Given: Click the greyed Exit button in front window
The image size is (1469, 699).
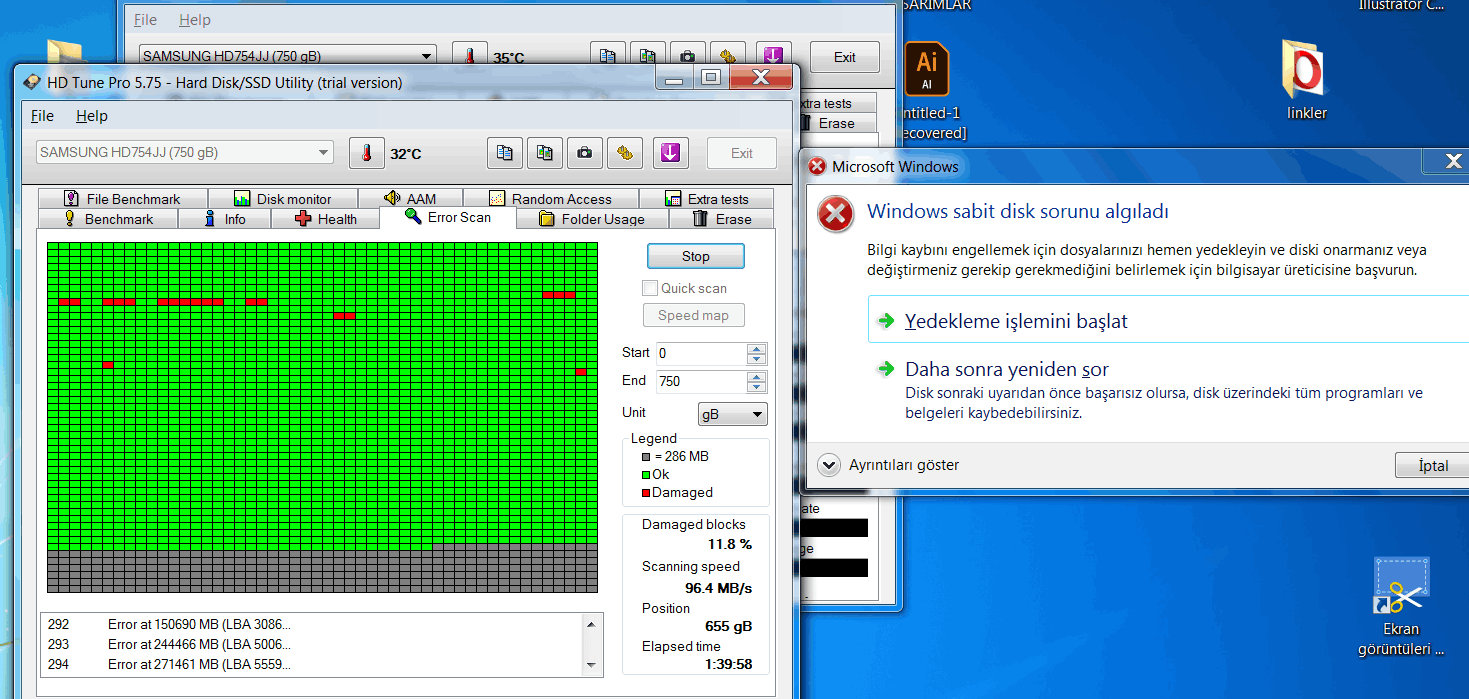Looking at the screenshot, I should 742,153.
